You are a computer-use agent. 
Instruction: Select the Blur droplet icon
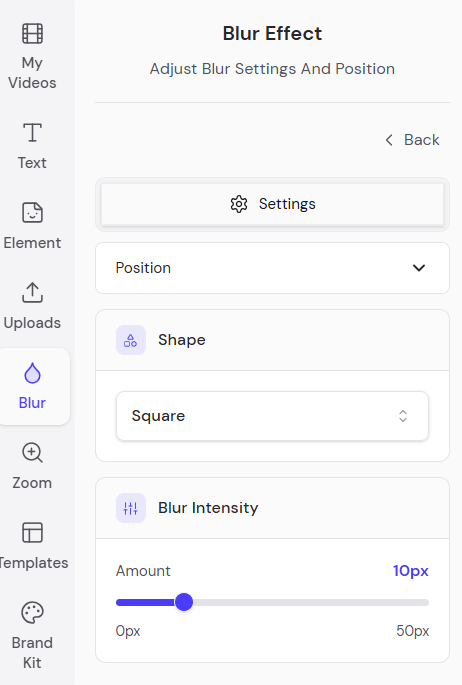pos(32,373)
